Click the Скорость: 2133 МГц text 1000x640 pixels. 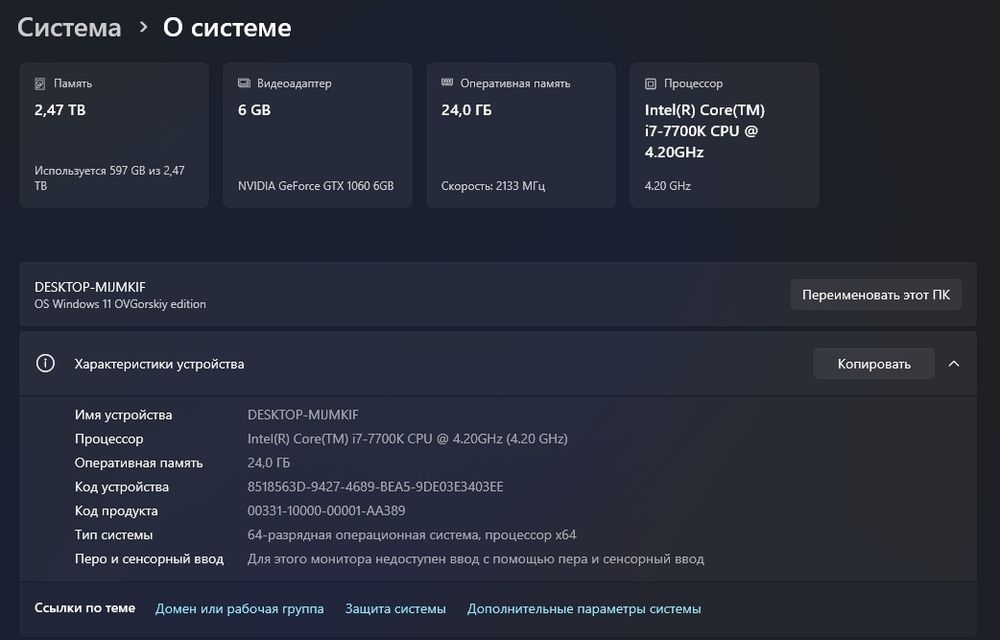(493, 185)
